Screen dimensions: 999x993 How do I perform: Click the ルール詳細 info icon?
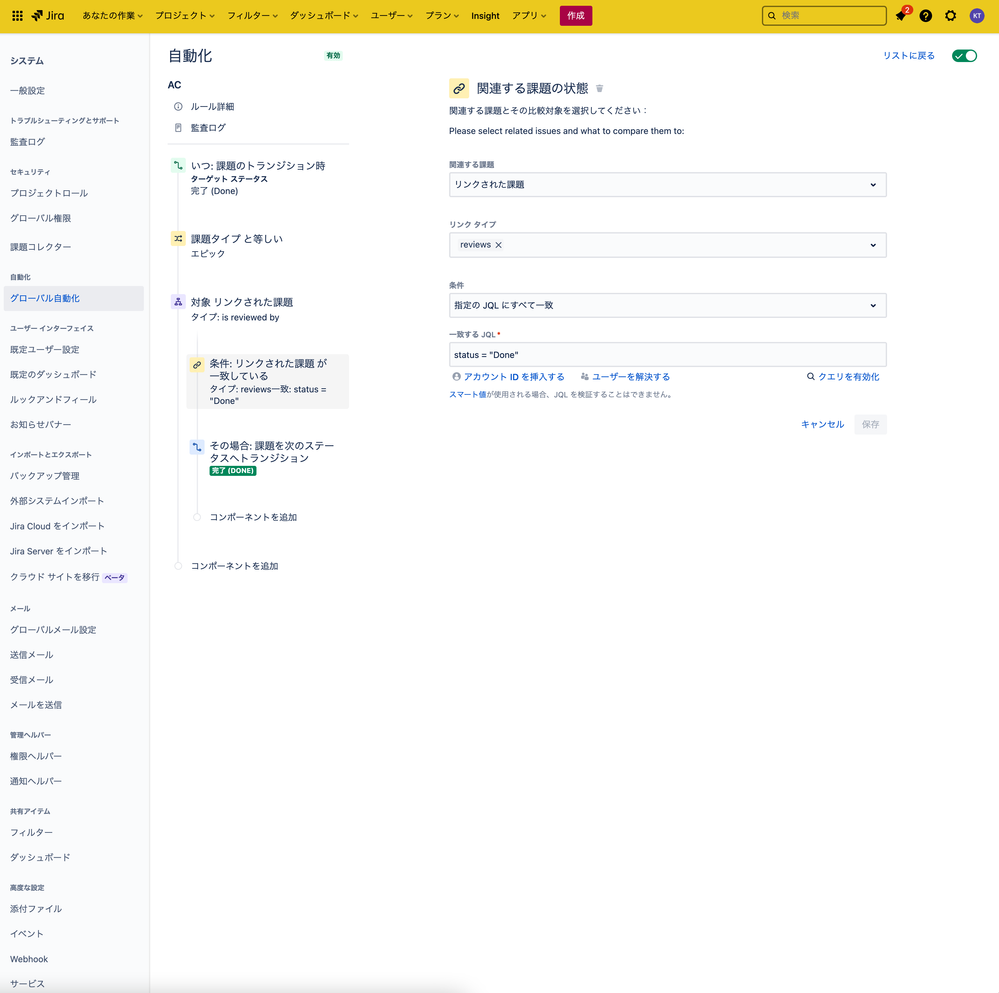click(177, 106)
